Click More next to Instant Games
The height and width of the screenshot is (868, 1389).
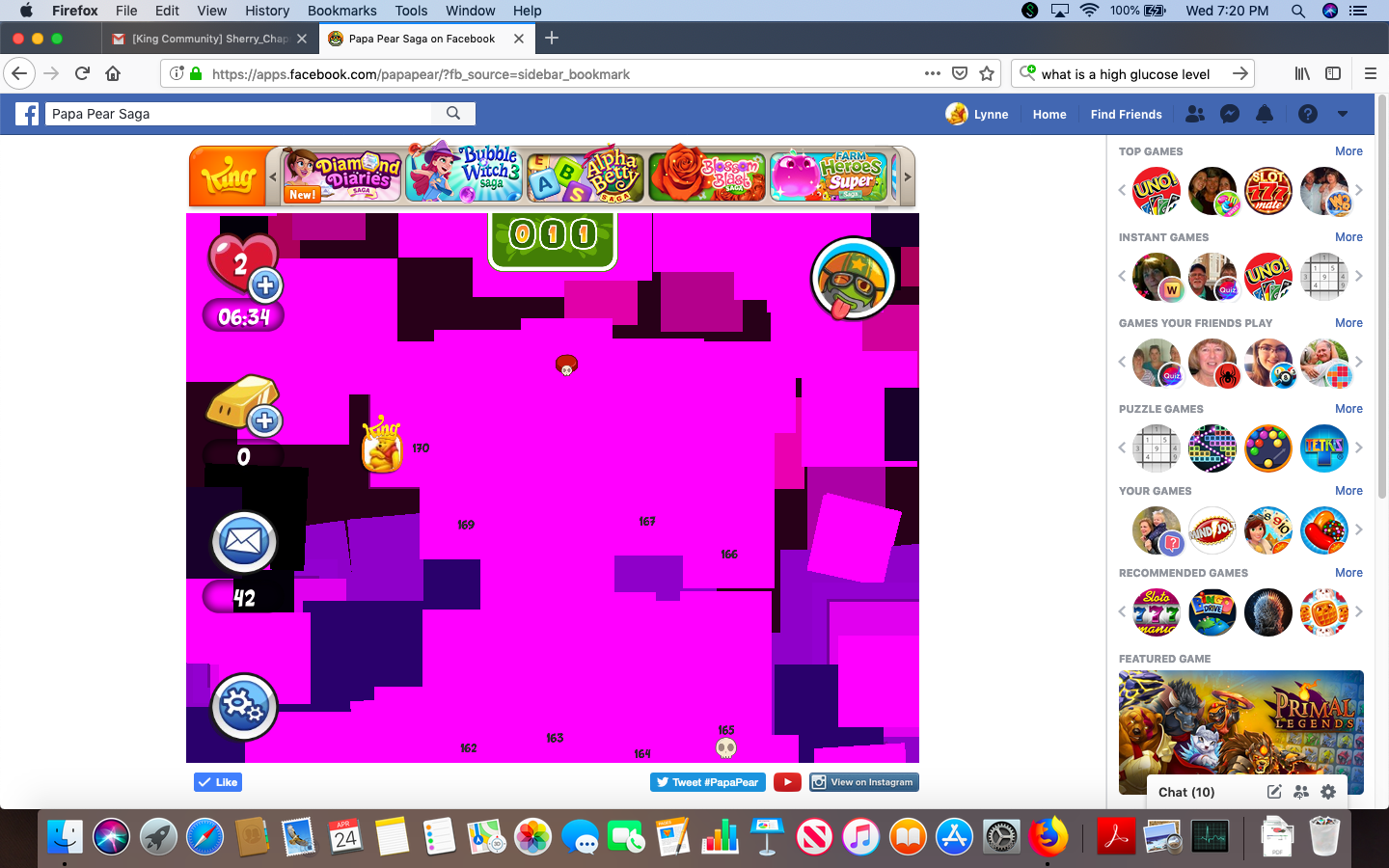[1348, 237]
